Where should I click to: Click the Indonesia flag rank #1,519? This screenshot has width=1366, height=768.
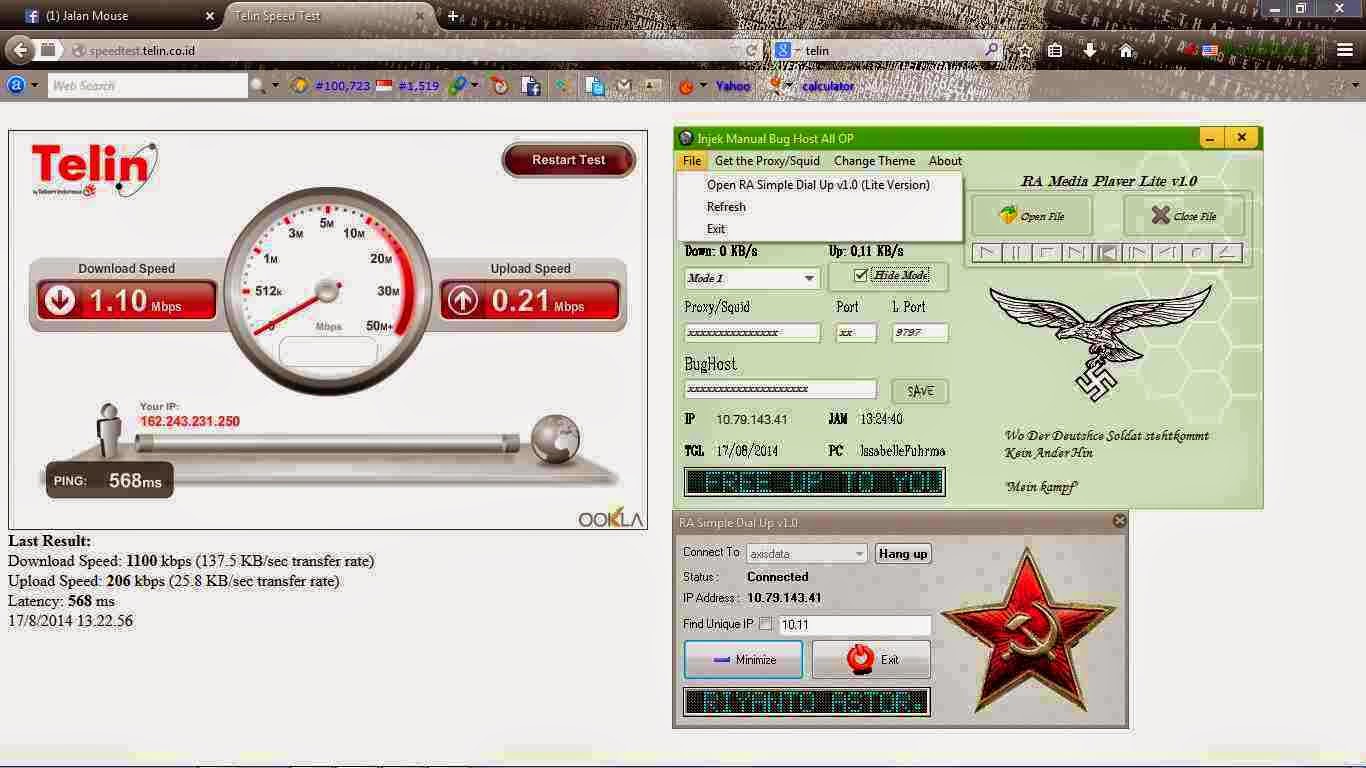pos(384,86)
